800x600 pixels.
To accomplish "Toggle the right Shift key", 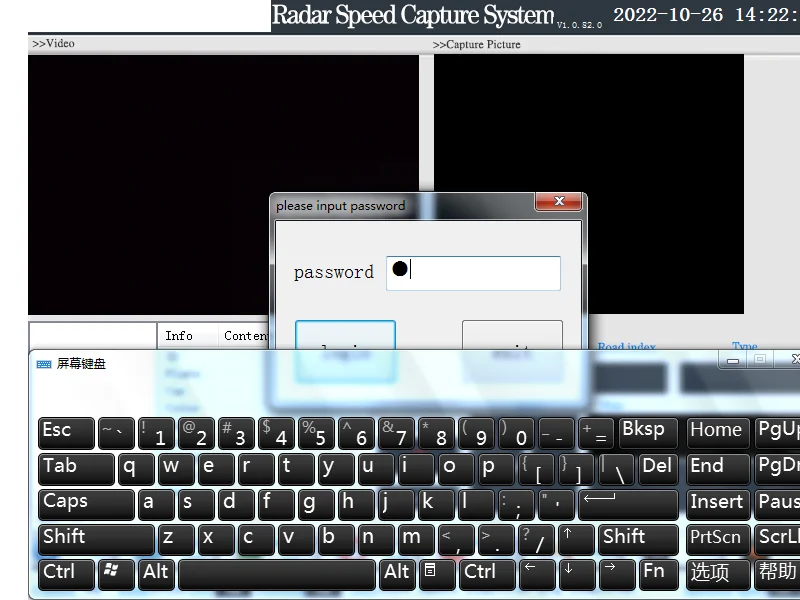I will (638, 539).
